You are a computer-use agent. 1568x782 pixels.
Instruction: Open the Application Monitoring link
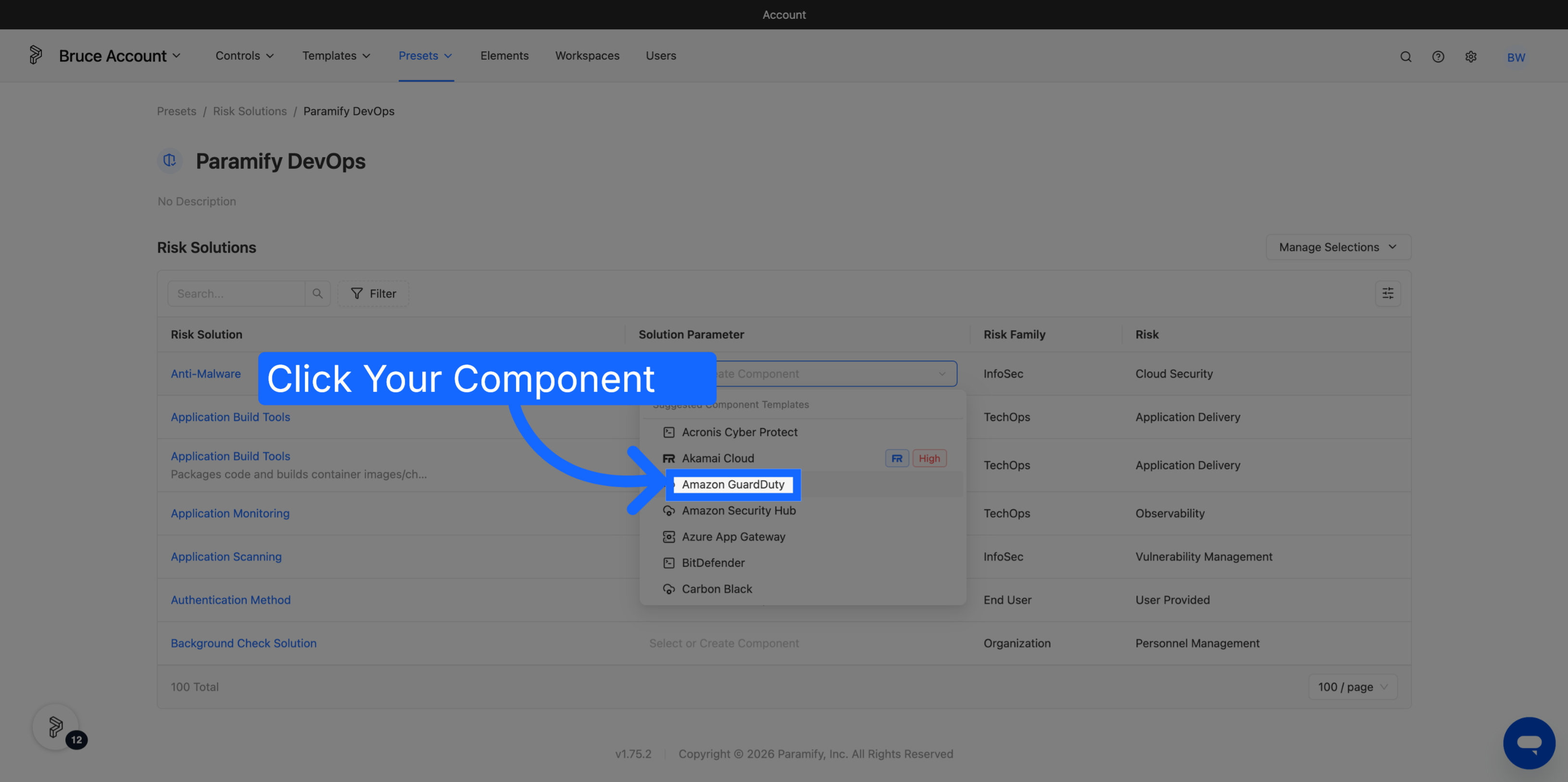230,513
